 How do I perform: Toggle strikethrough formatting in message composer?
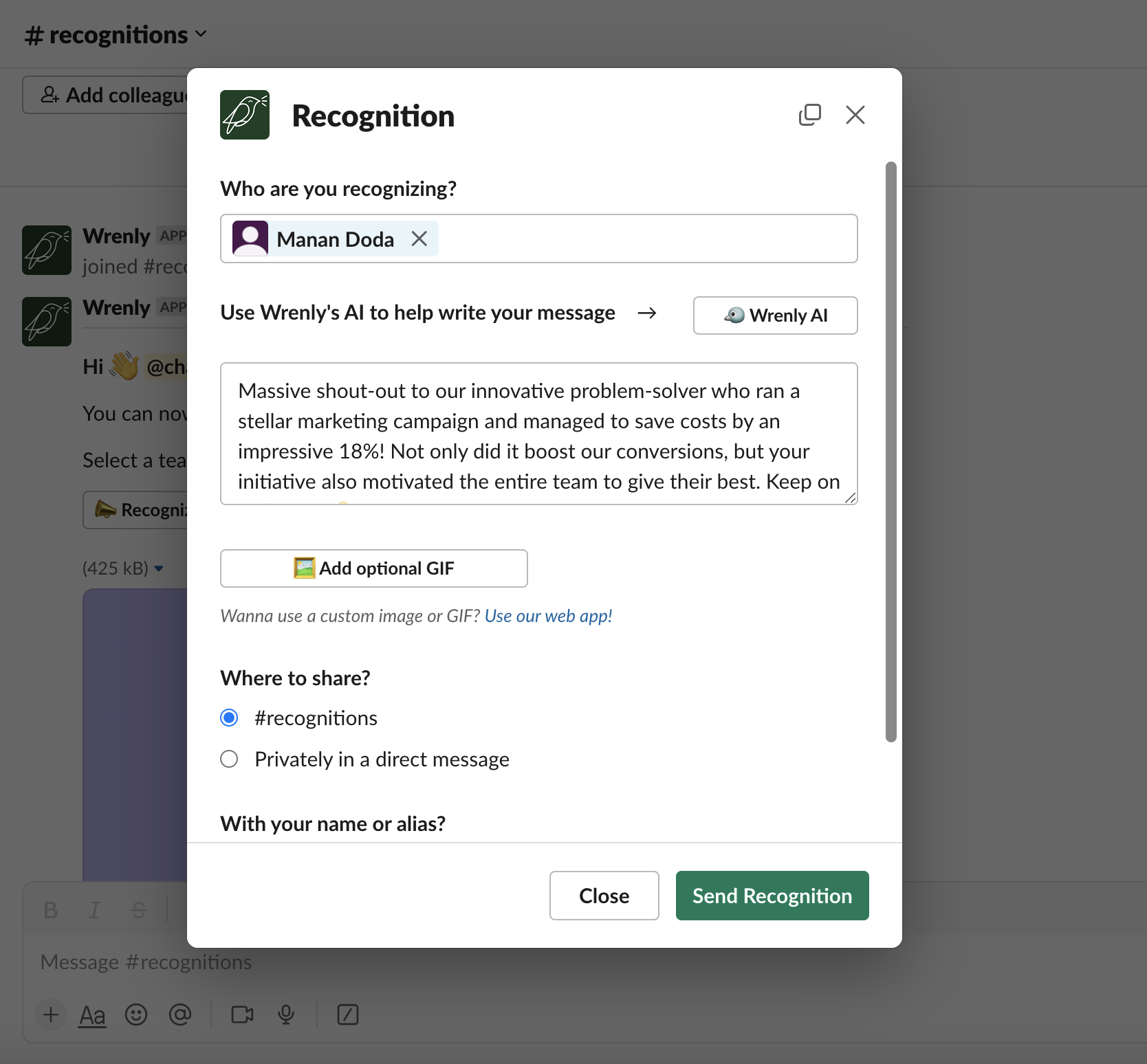point(139,910)
